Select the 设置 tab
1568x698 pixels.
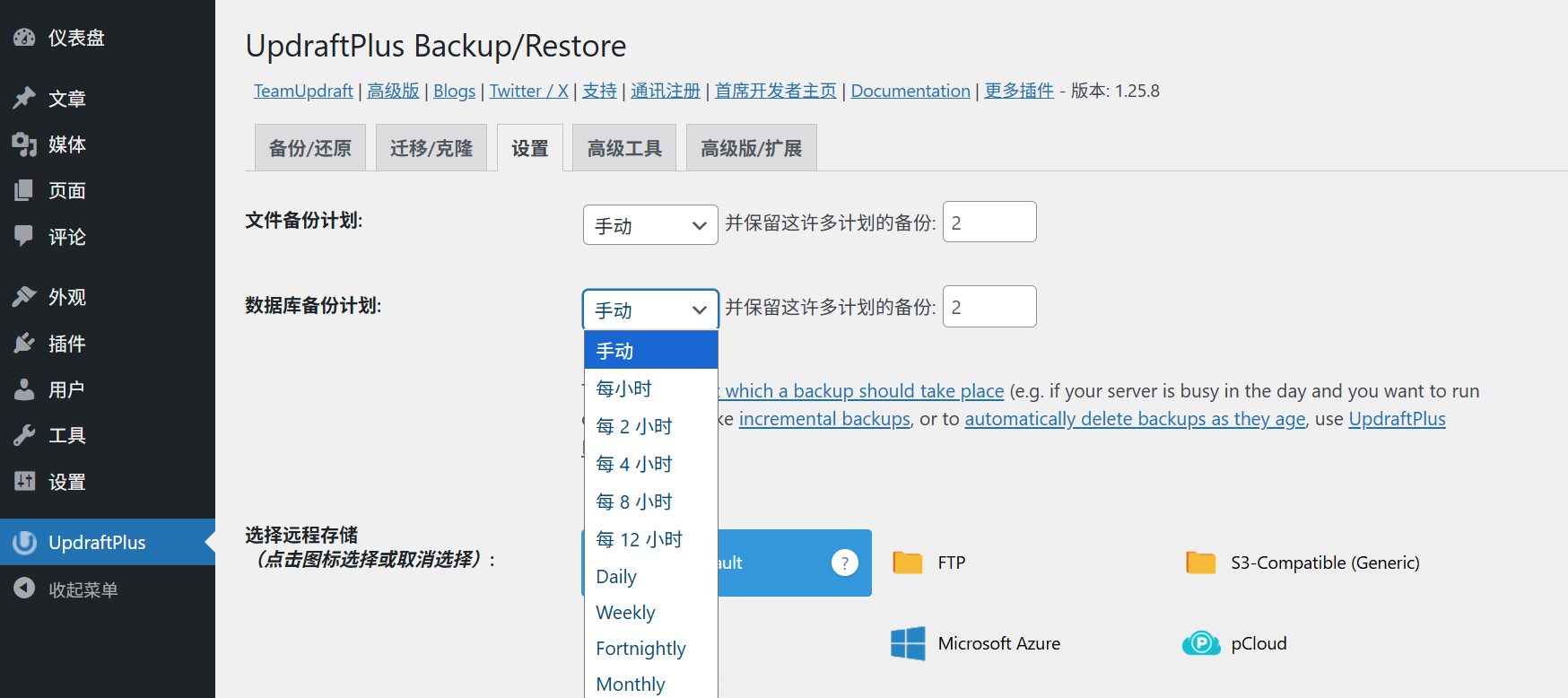(x=530, y=148)
